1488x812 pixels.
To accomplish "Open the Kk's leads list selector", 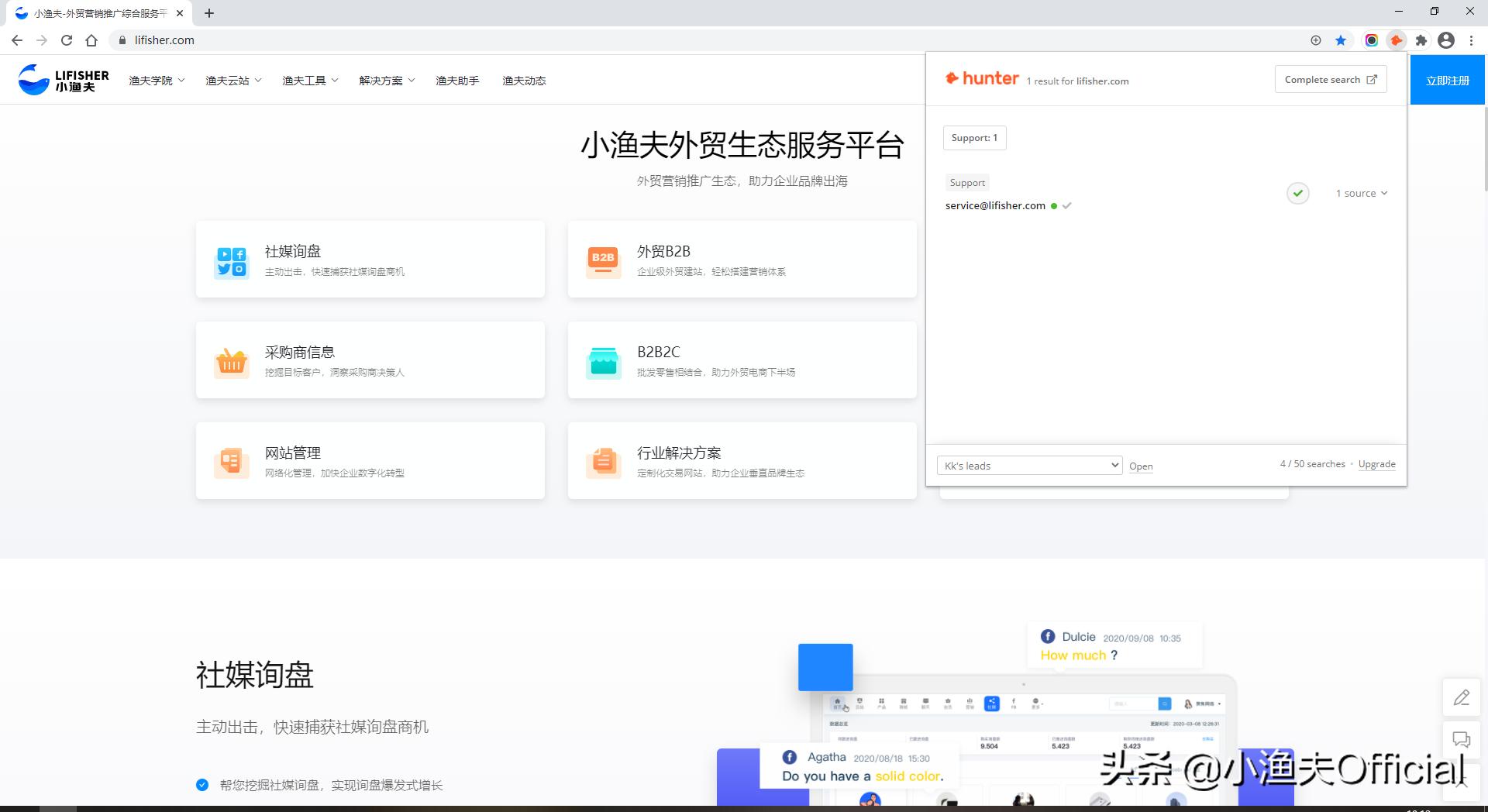I will click(x=1029, y=465).
